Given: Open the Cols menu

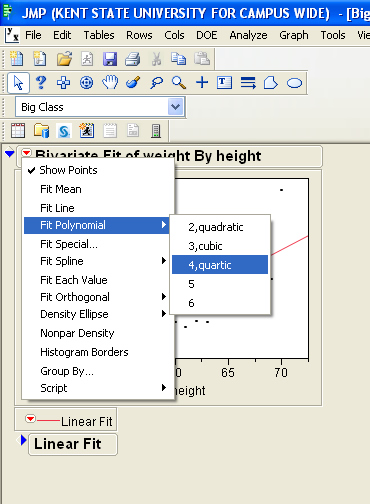Looking at the screenshot, I should coord(174,35).
